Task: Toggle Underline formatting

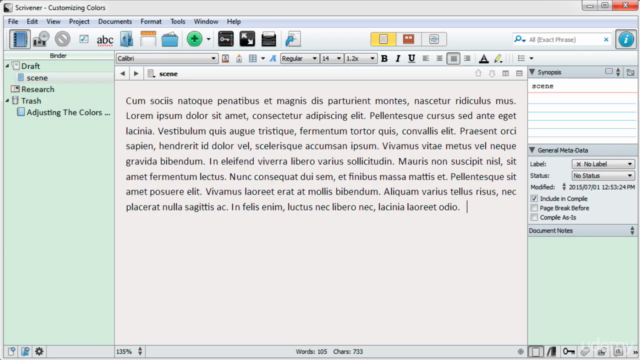Action: pyautogui.click(x=411, y=58)
